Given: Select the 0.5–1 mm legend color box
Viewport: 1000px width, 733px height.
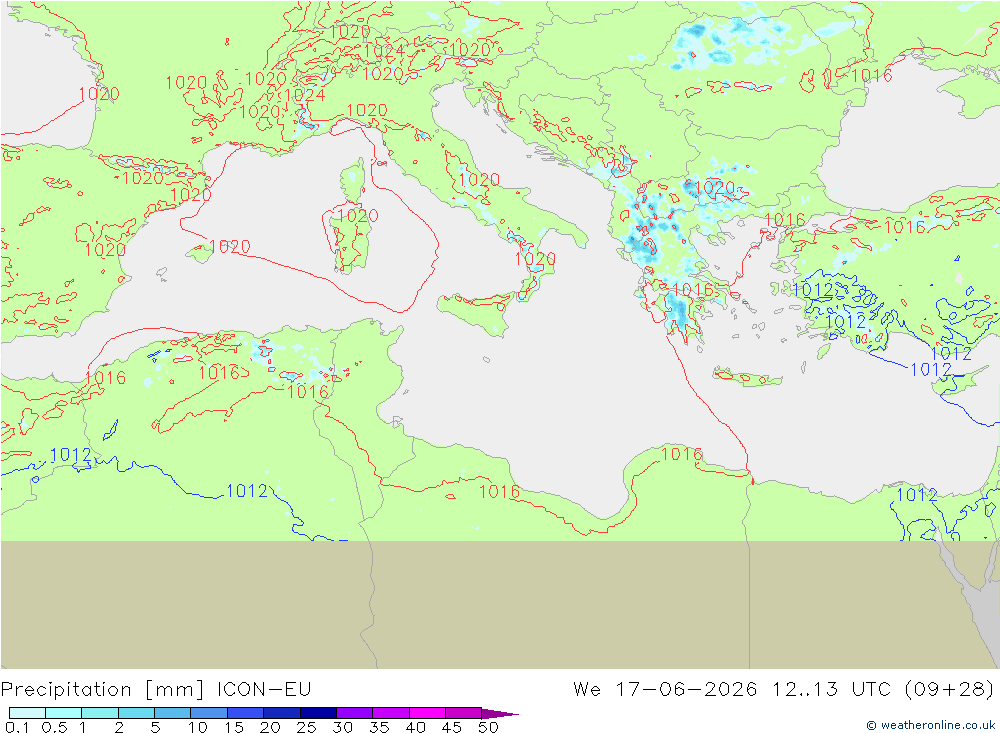Looking at the screenshot, I should coord(63,713).
